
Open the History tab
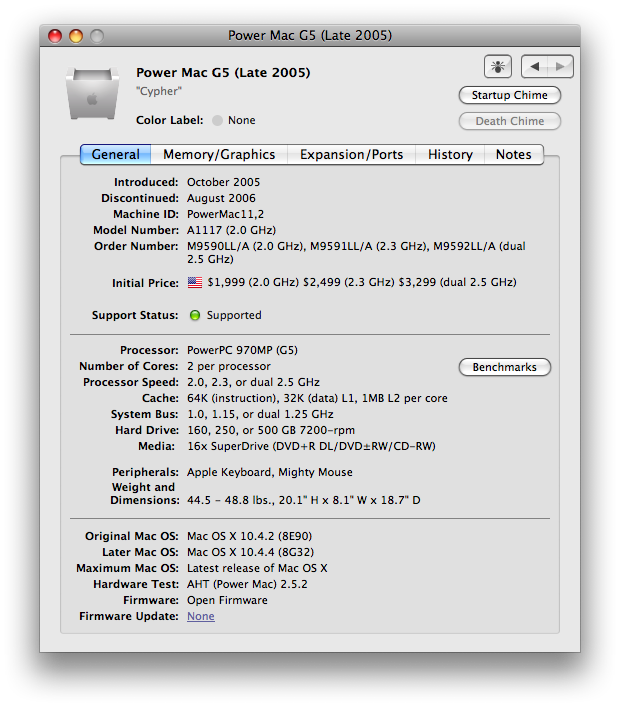tap(450, 155)
